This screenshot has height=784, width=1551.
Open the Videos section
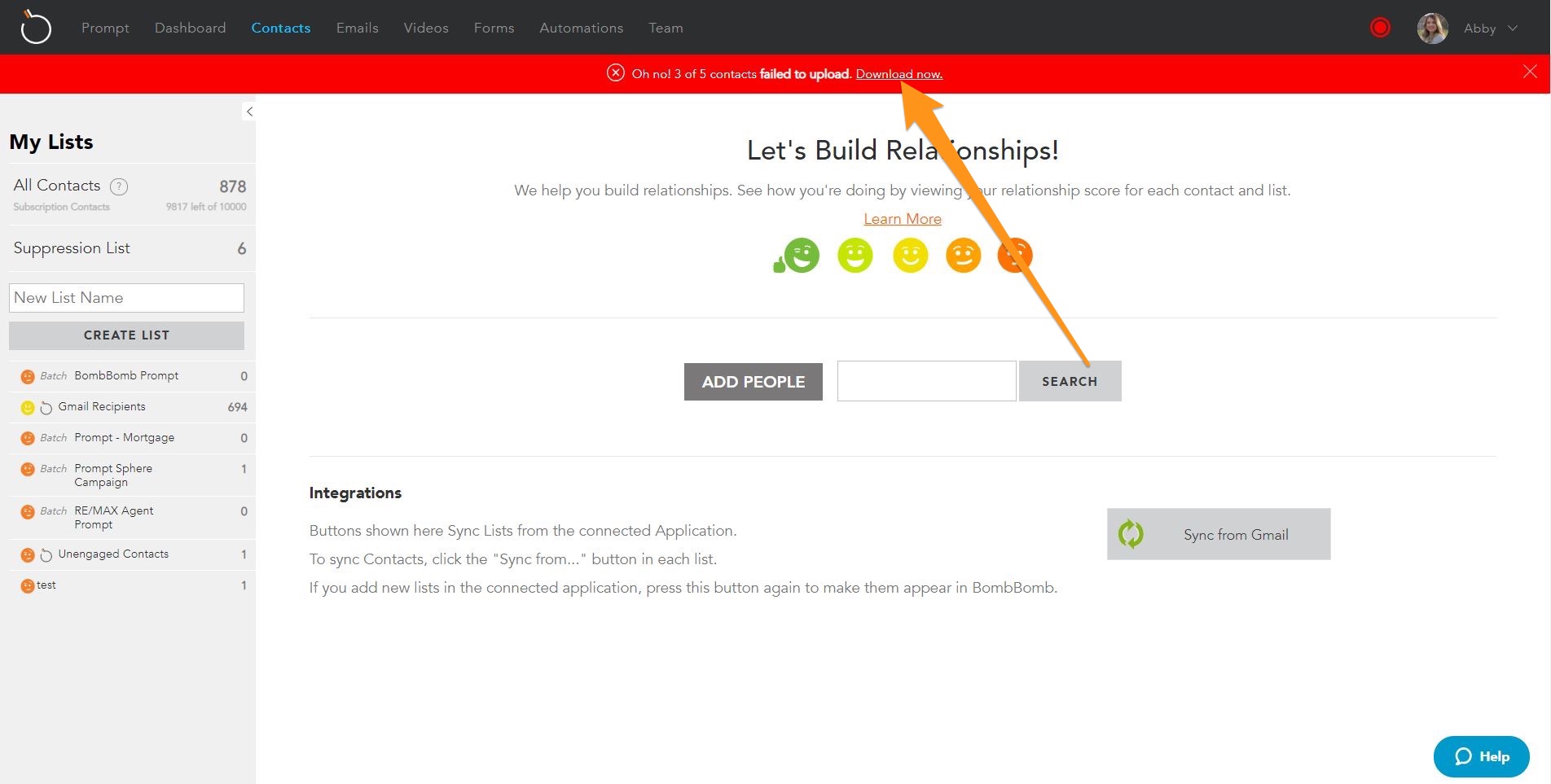426,28
